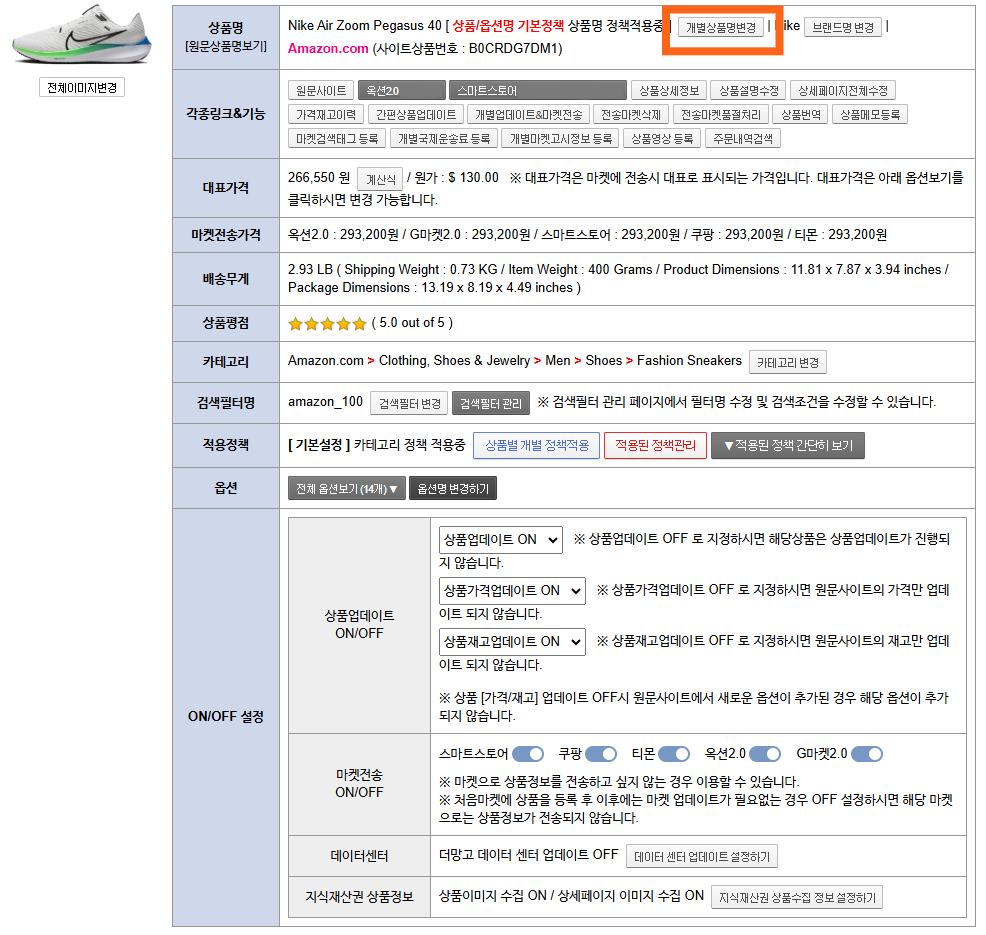Open the 상품재고업데이트 ON dropdown
986x935 pixels.
[x=512, y=642]
